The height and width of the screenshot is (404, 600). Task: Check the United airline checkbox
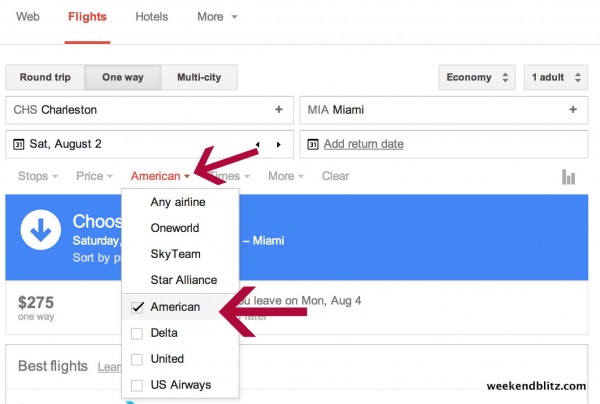pos(137,359)
